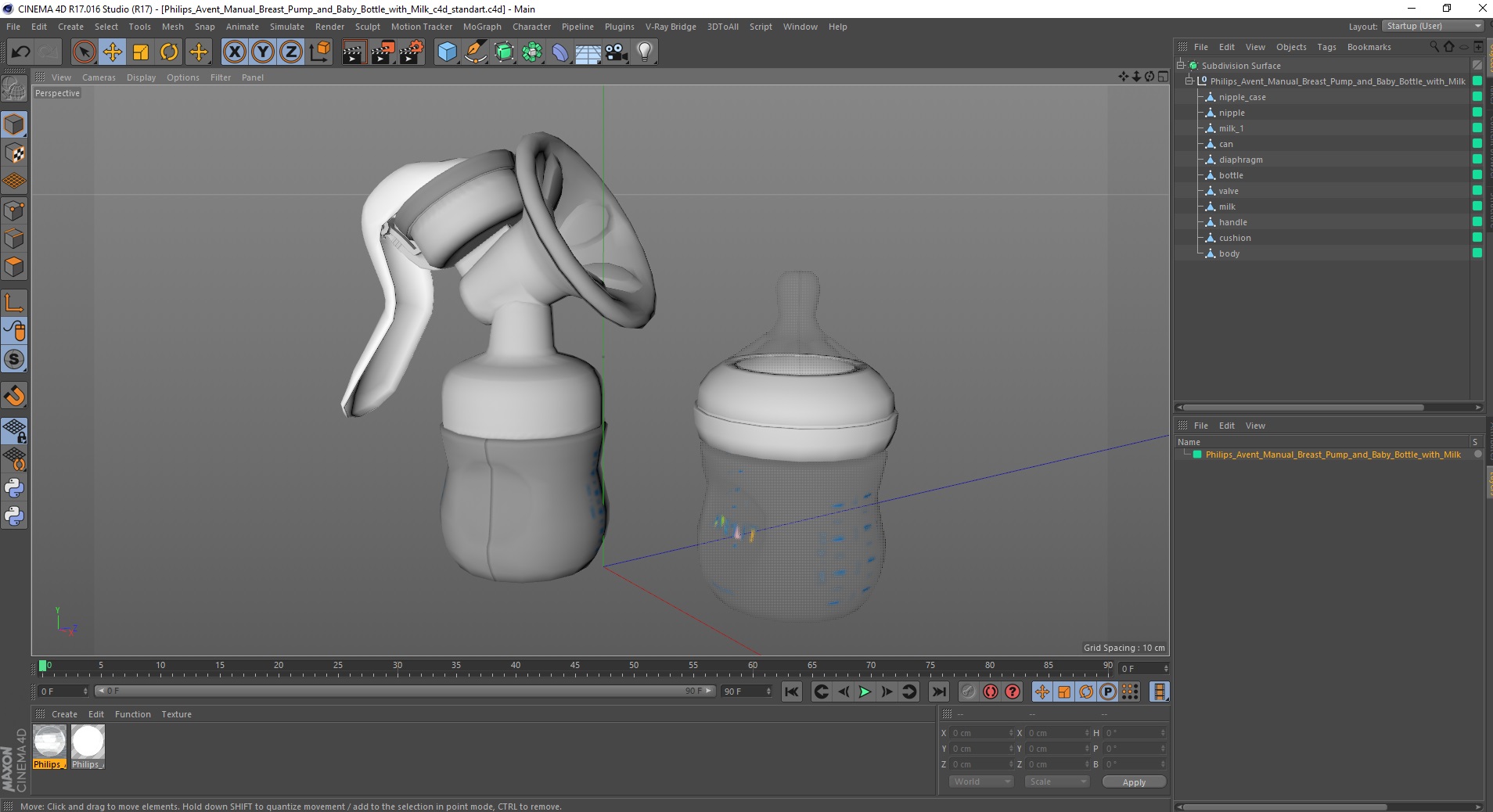Toggle visibility dot of handle
This screenshot has width=1493, height=812.
coord(1477,221)
